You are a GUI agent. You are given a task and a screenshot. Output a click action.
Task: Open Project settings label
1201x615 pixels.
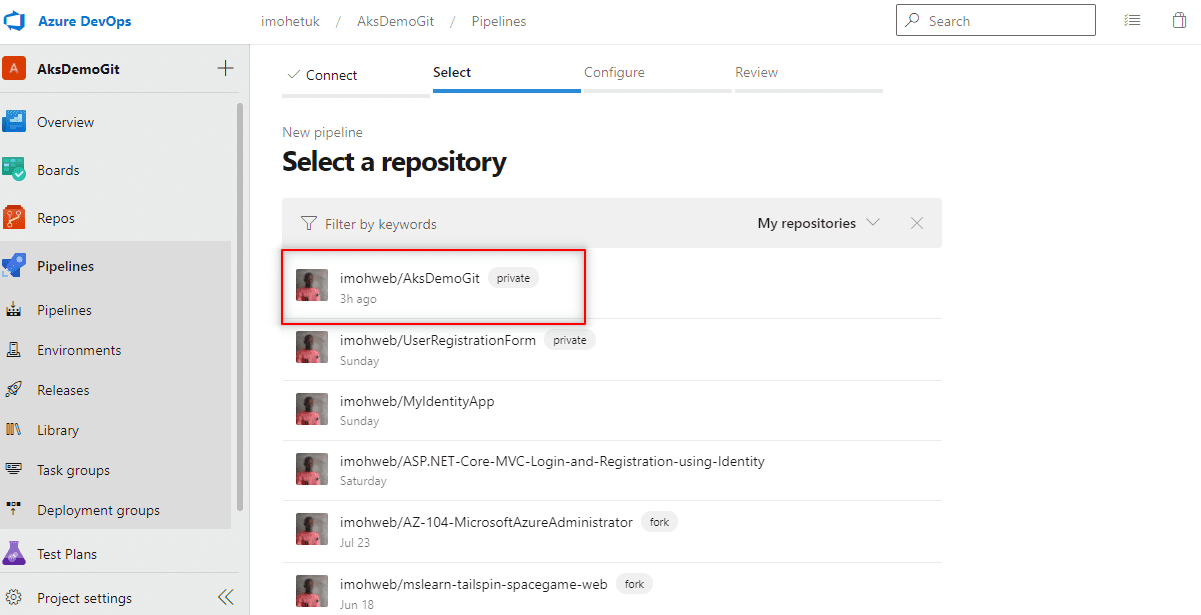pyautogui.click(x=84, y=598)
